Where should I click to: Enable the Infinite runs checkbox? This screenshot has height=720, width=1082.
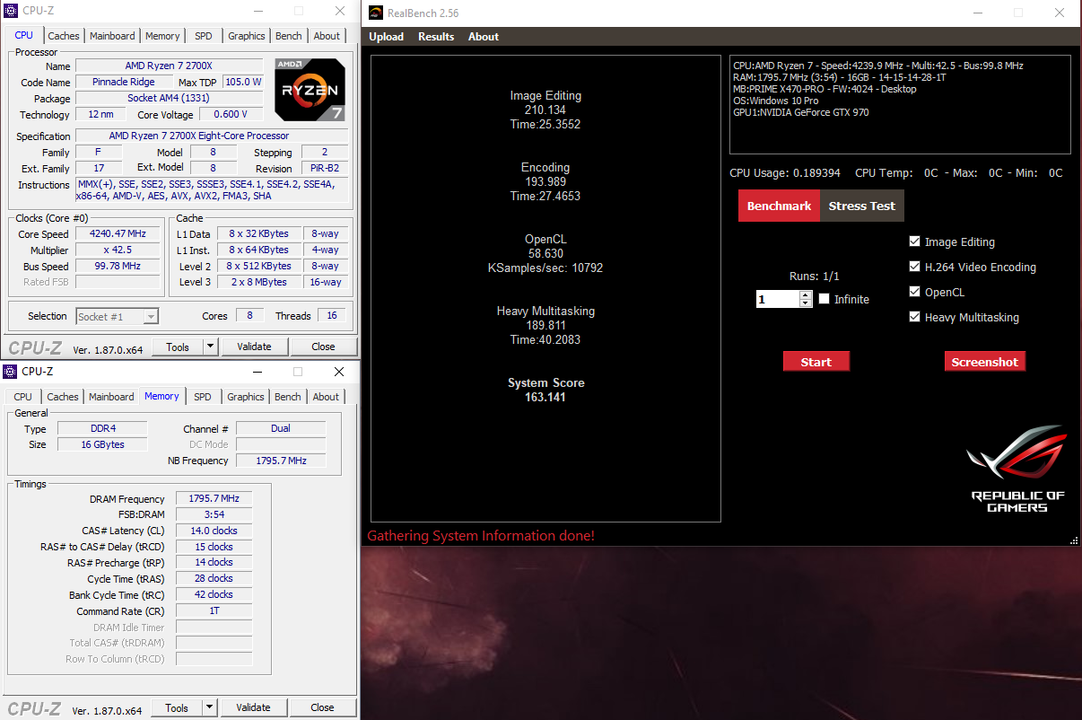coord(824,299)
